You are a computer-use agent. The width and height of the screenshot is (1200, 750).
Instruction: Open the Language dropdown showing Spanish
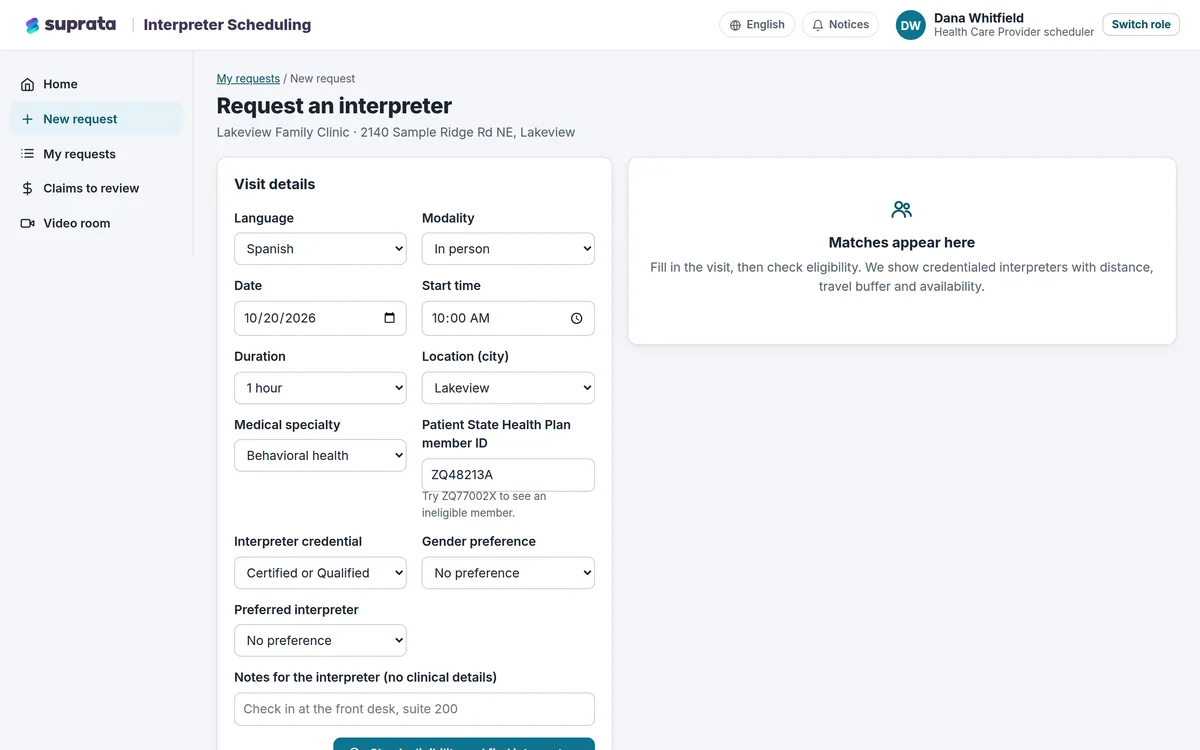pyautogui.click(x=320, y=249)
